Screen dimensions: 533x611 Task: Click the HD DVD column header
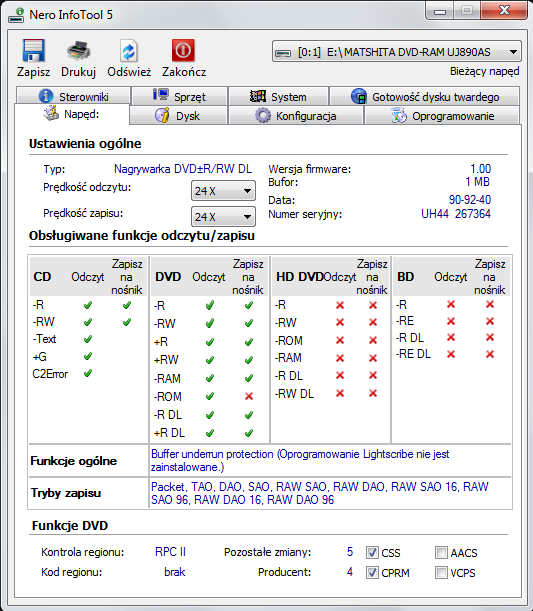[300, 277]
